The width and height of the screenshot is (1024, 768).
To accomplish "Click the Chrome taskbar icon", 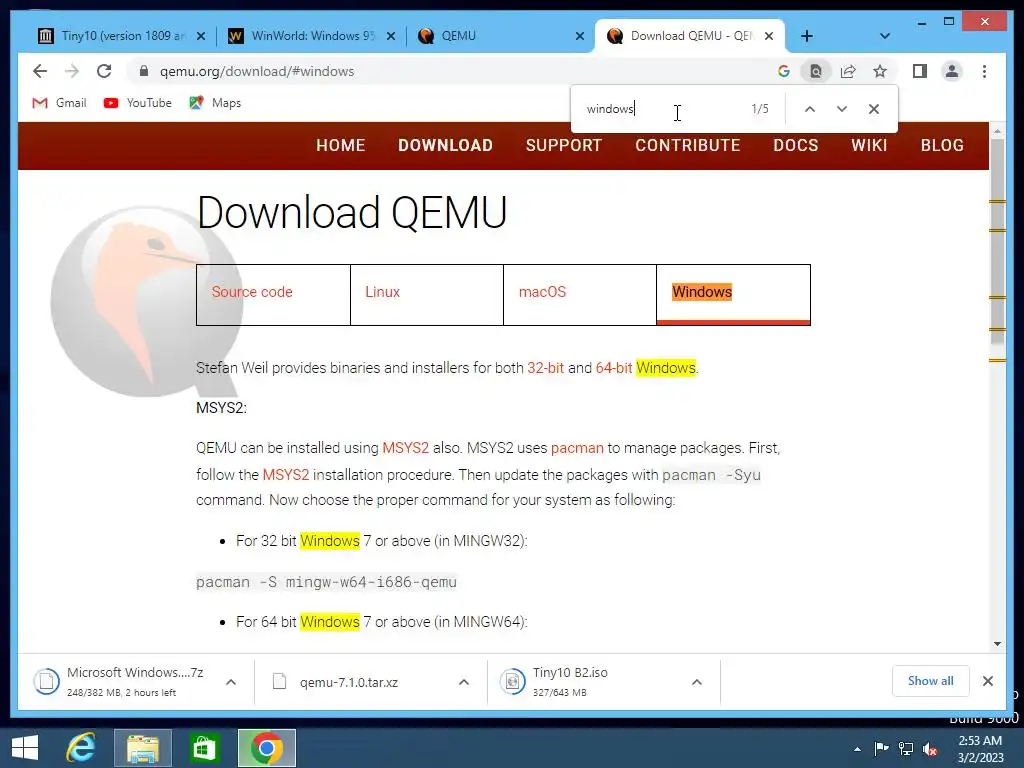I will [x=266, y=748].
